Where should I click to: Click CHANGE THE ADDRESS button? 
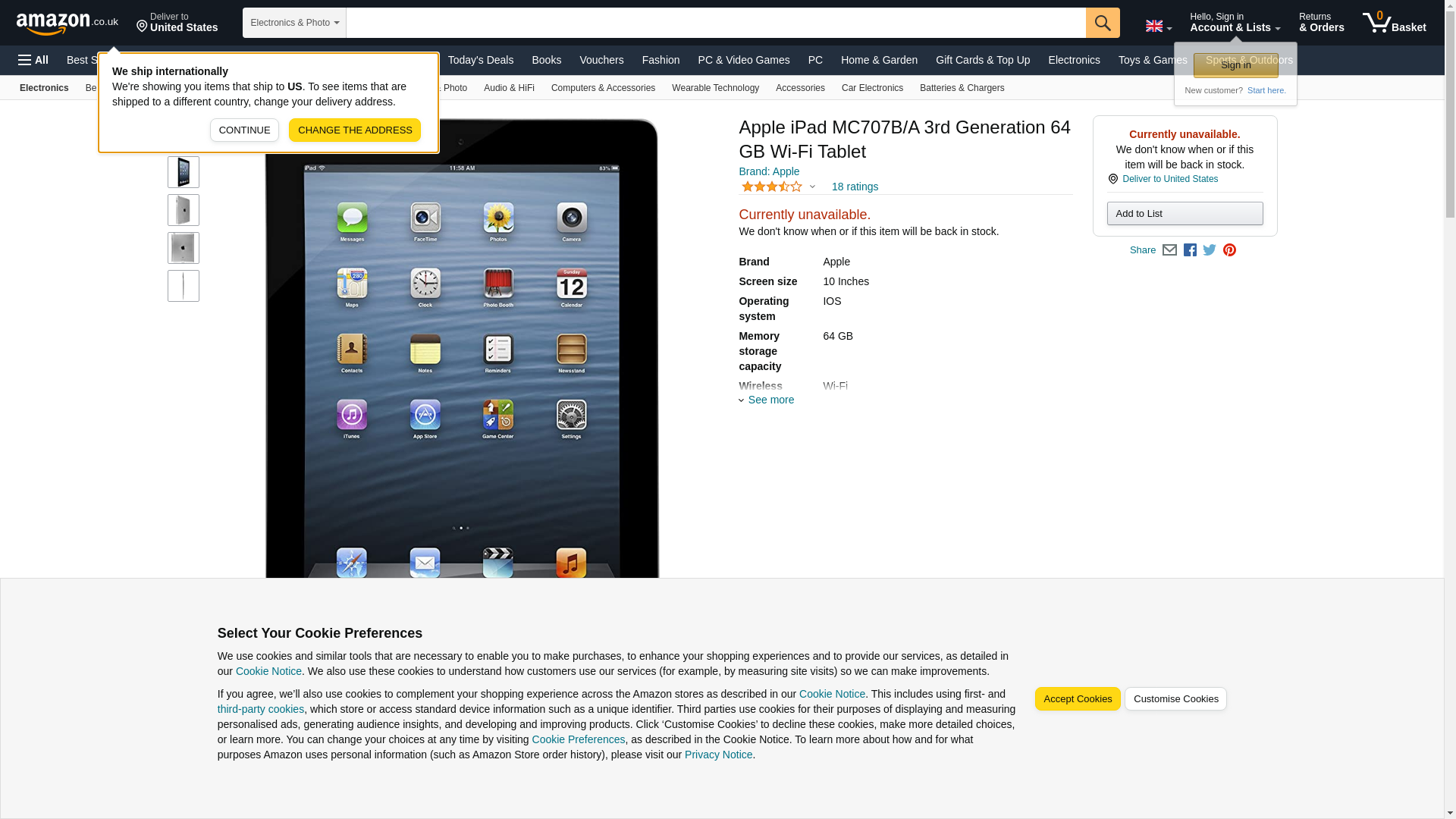(355, 130)
